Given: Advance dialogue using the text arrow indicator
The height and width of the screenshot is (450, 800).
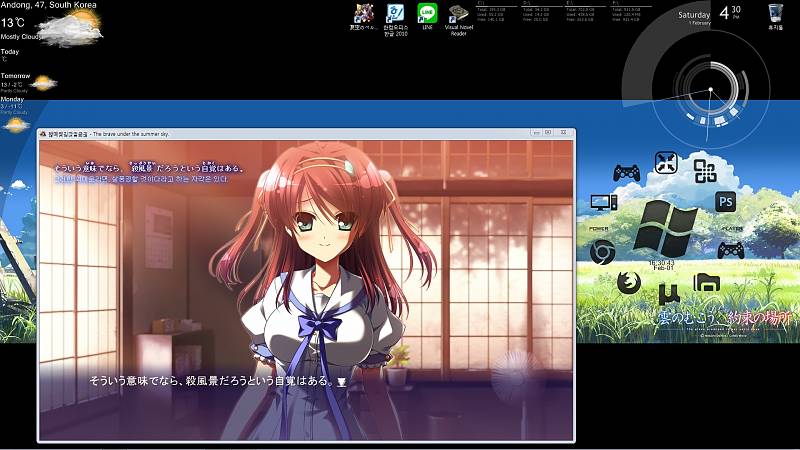Looking at the screenshot, I should tap(341, 381).
